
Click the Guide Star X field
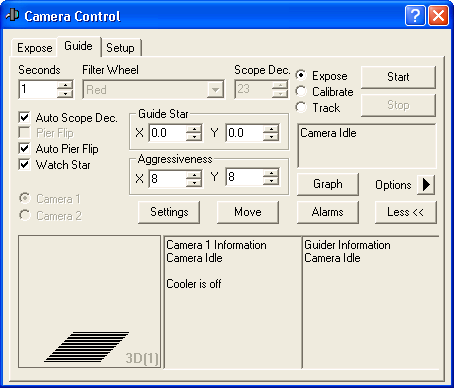pyautogui.click(x=167, y=133)
